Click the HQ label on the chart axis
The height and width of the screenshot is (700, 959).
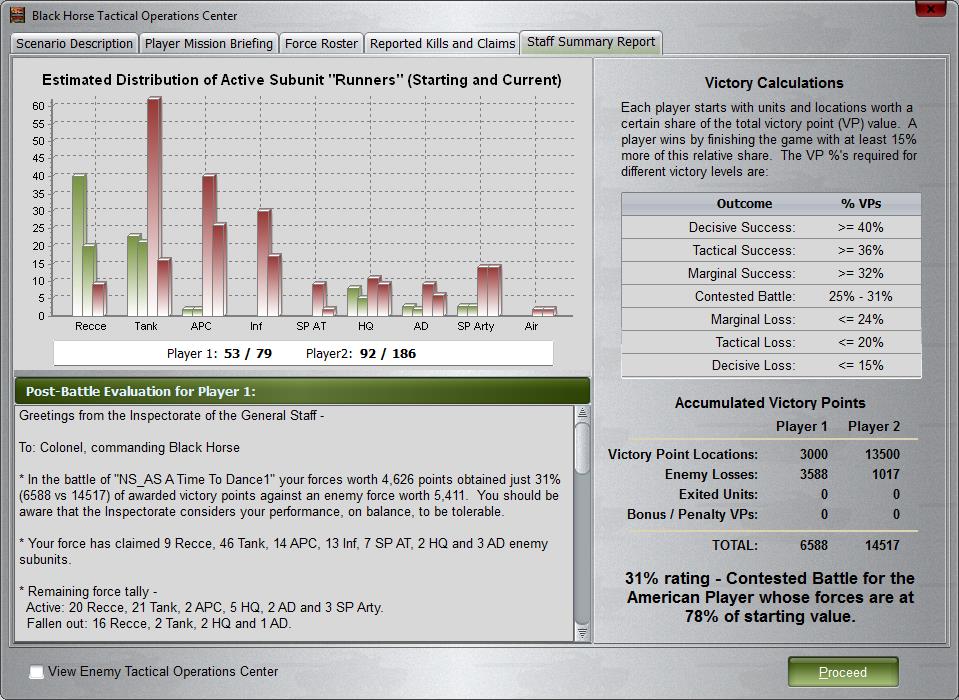coord(366,326)
